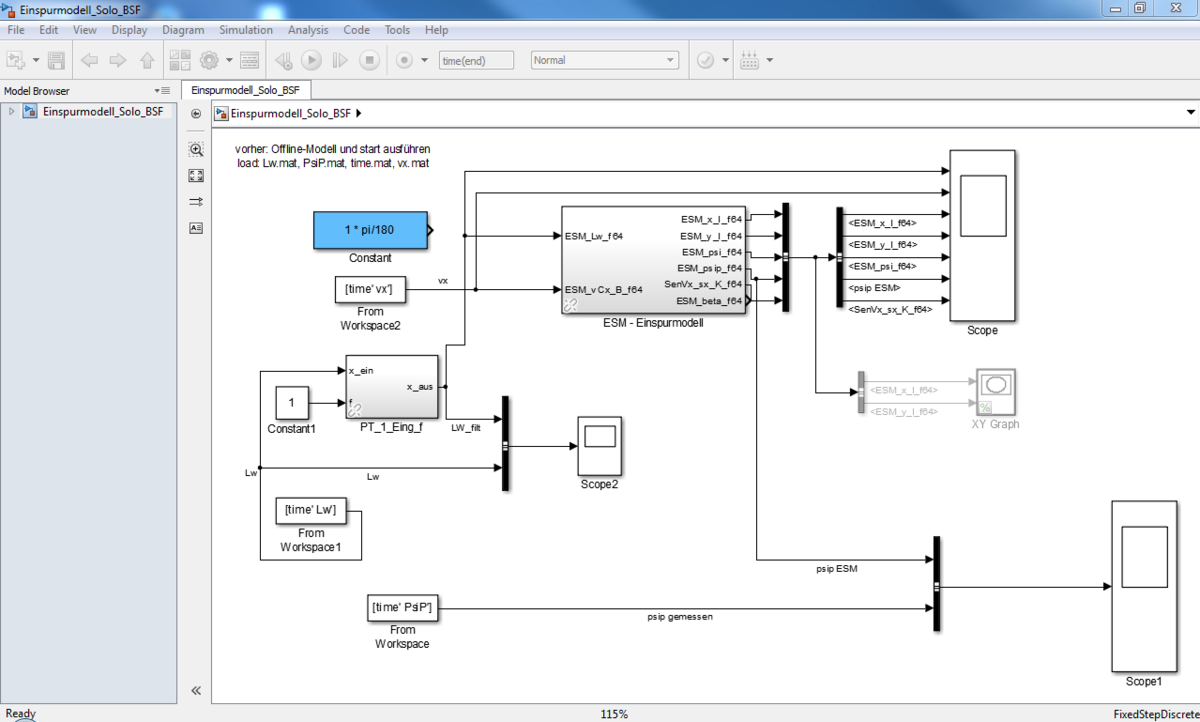
Task: Switch to the Einspurmodell_Solo_BSF model tab
Action: coord(245,90)
